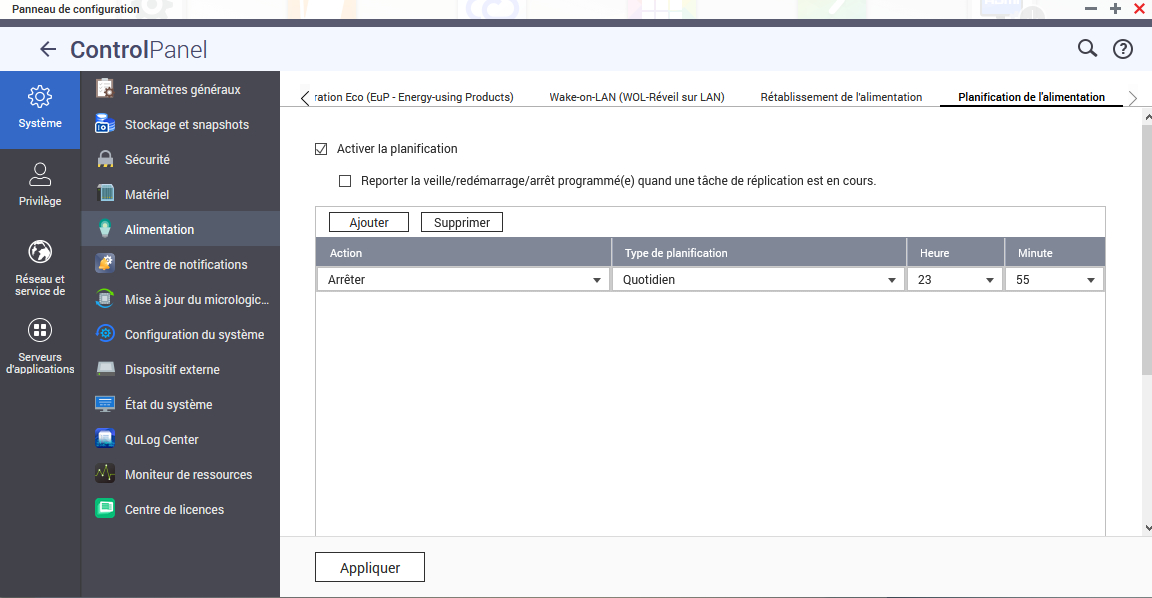Click the Centre de notifications bell icon
This screenshot has height=598, width=1152.
tap(105, 264)
